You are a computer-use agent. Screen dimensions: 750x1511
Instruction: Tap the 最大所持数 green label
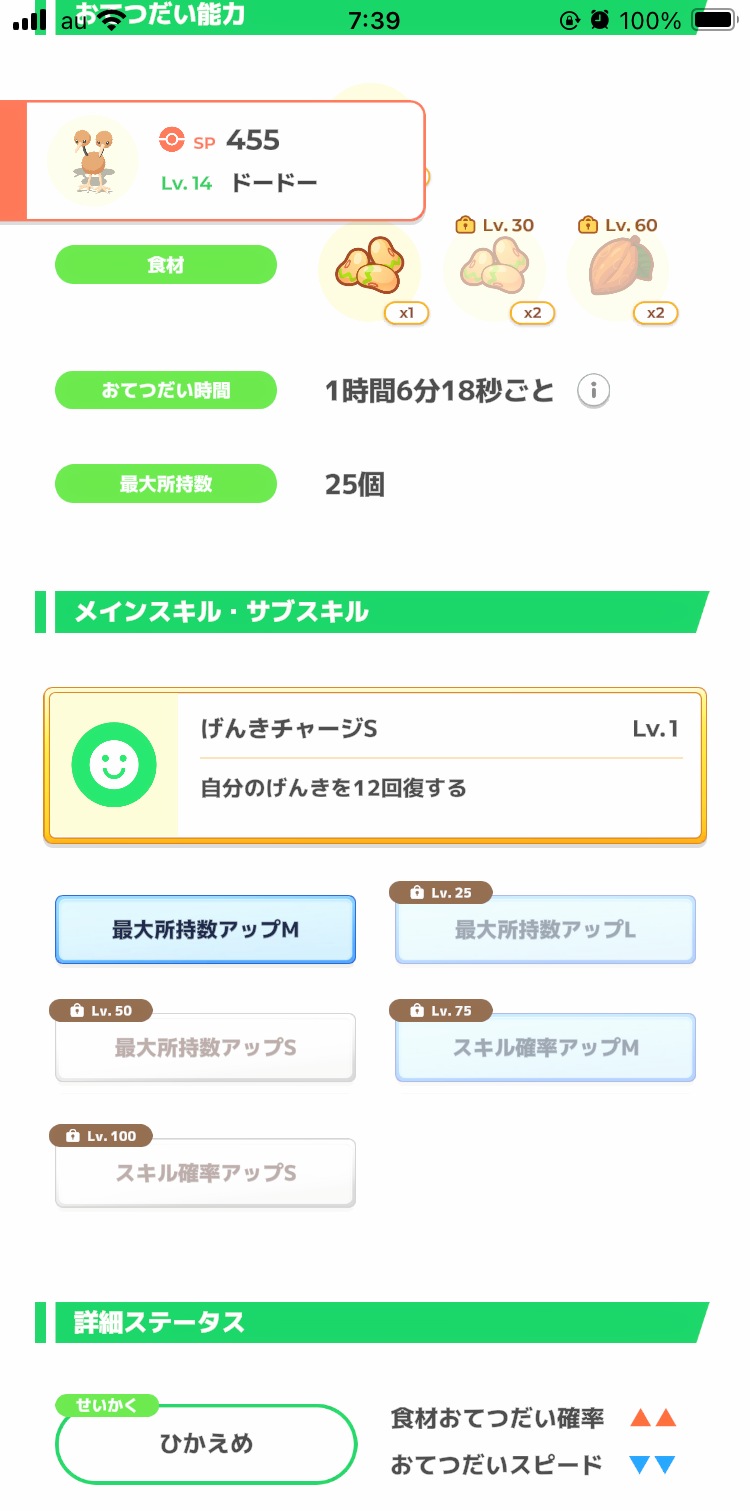click(165, 484)
